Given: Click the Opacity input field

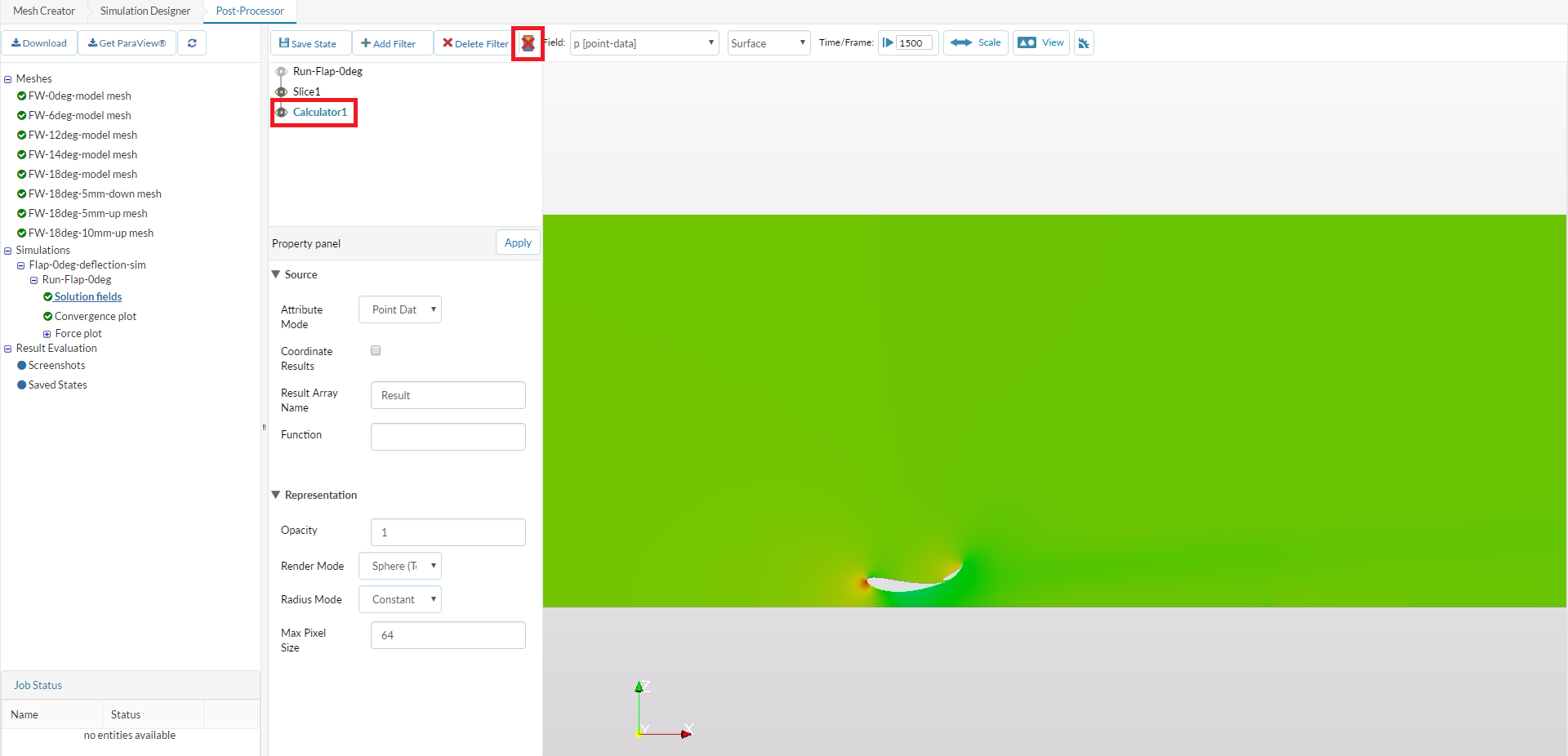Looking at the screenshot, I should point(448,533).
